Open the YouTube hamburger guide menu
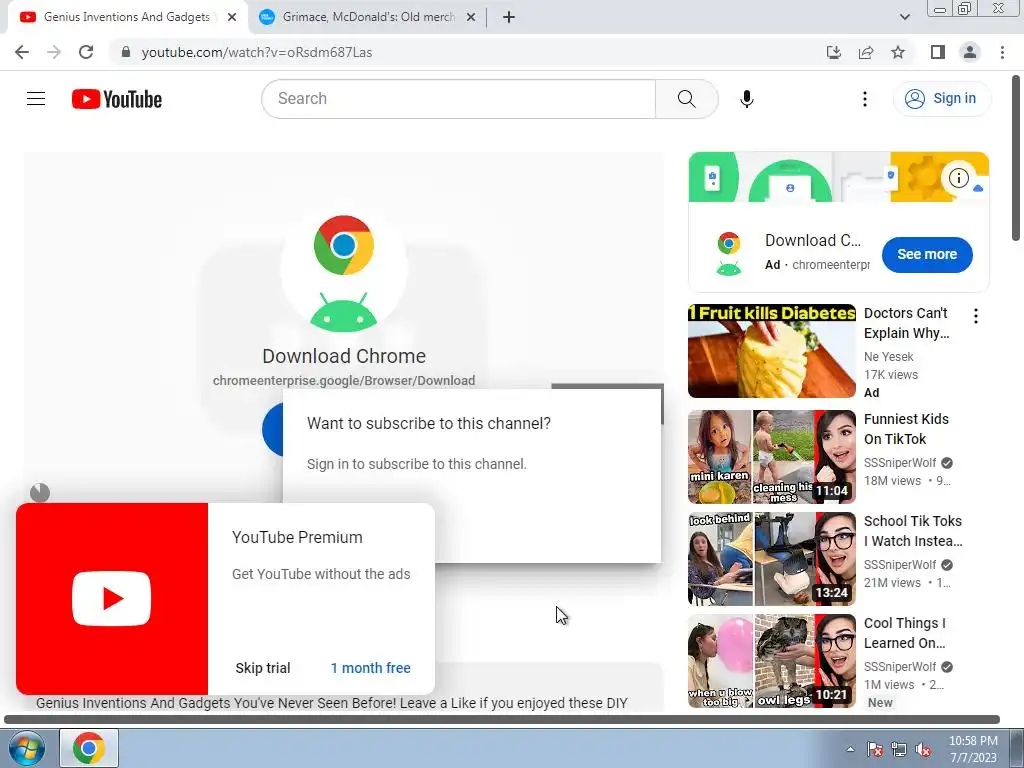 (x=36, y=99)
